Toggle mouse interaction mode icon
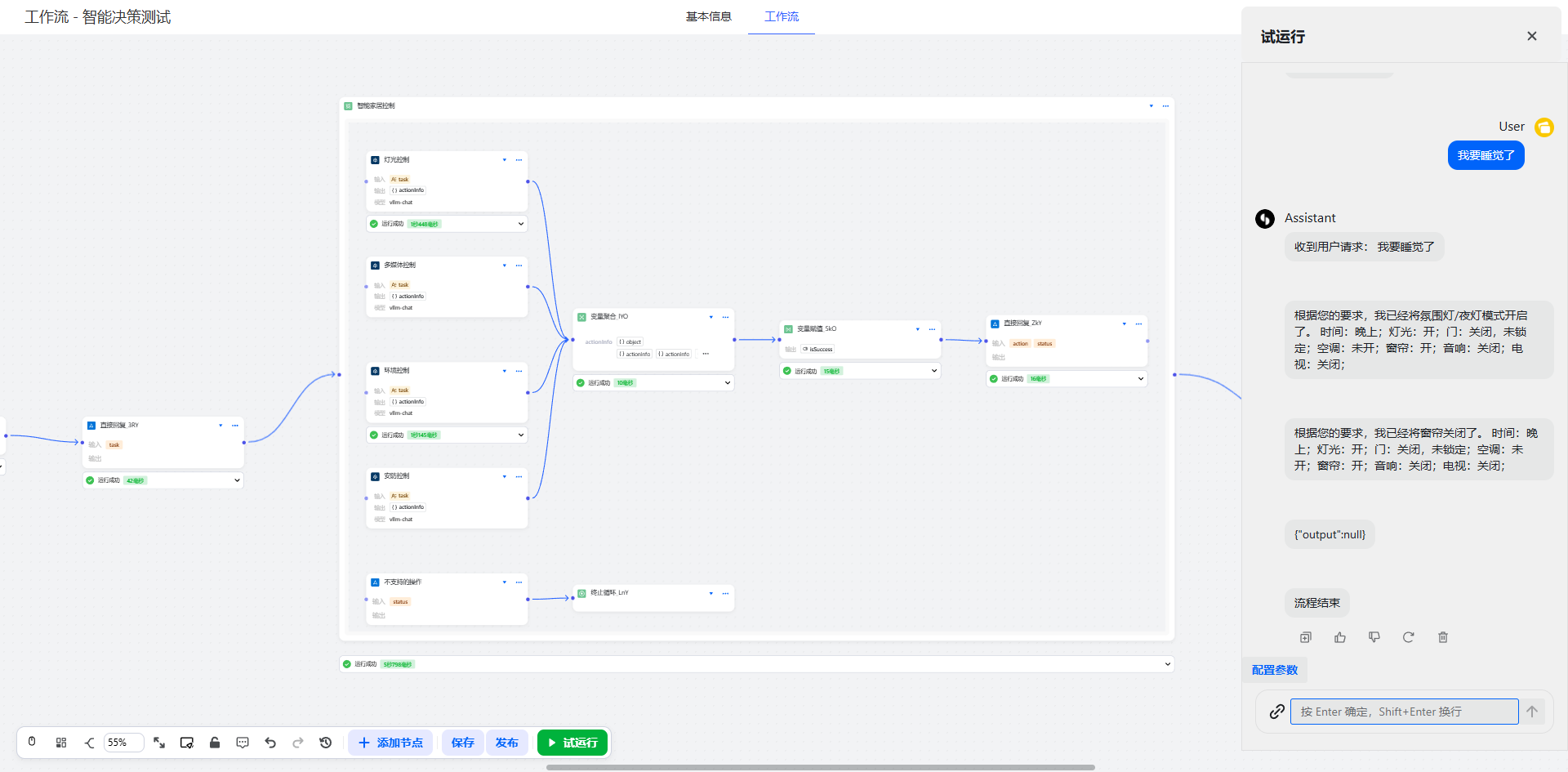 32,743
